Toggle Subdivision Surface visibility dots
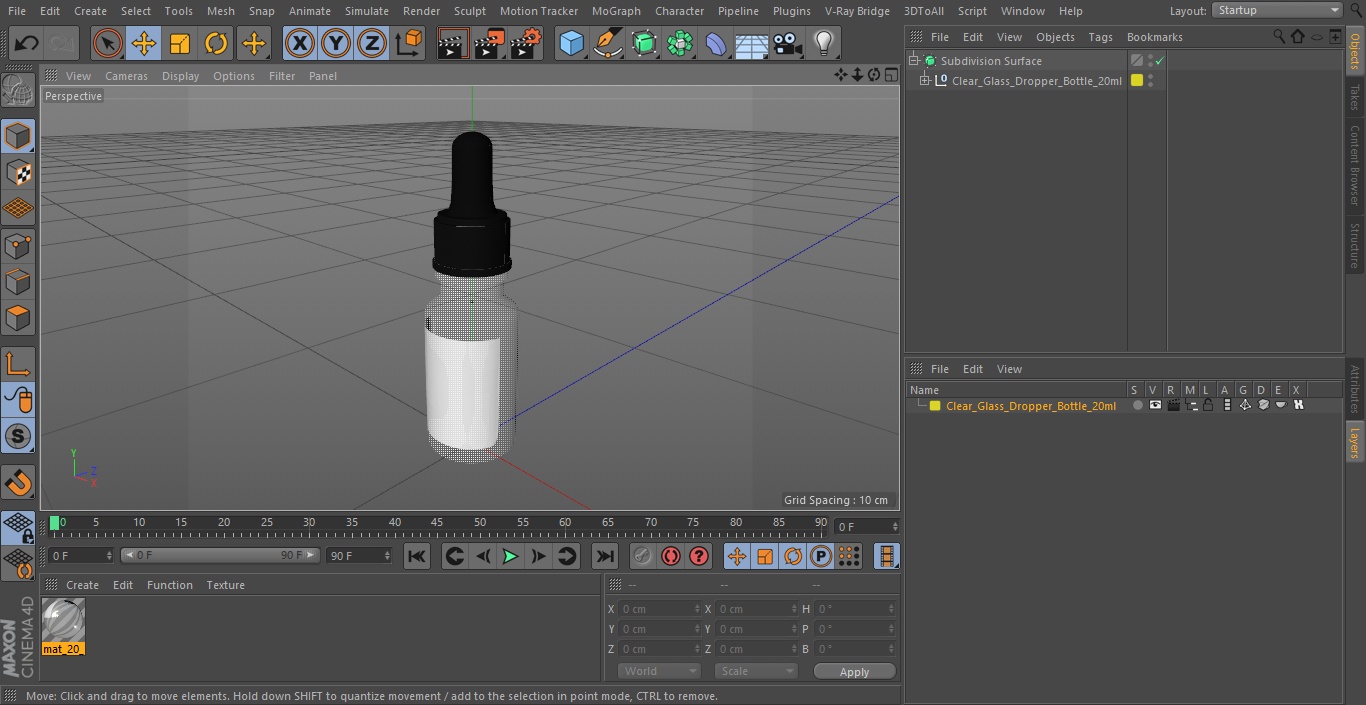This screenshot has height=705, width=1366. click(1150, 61)
